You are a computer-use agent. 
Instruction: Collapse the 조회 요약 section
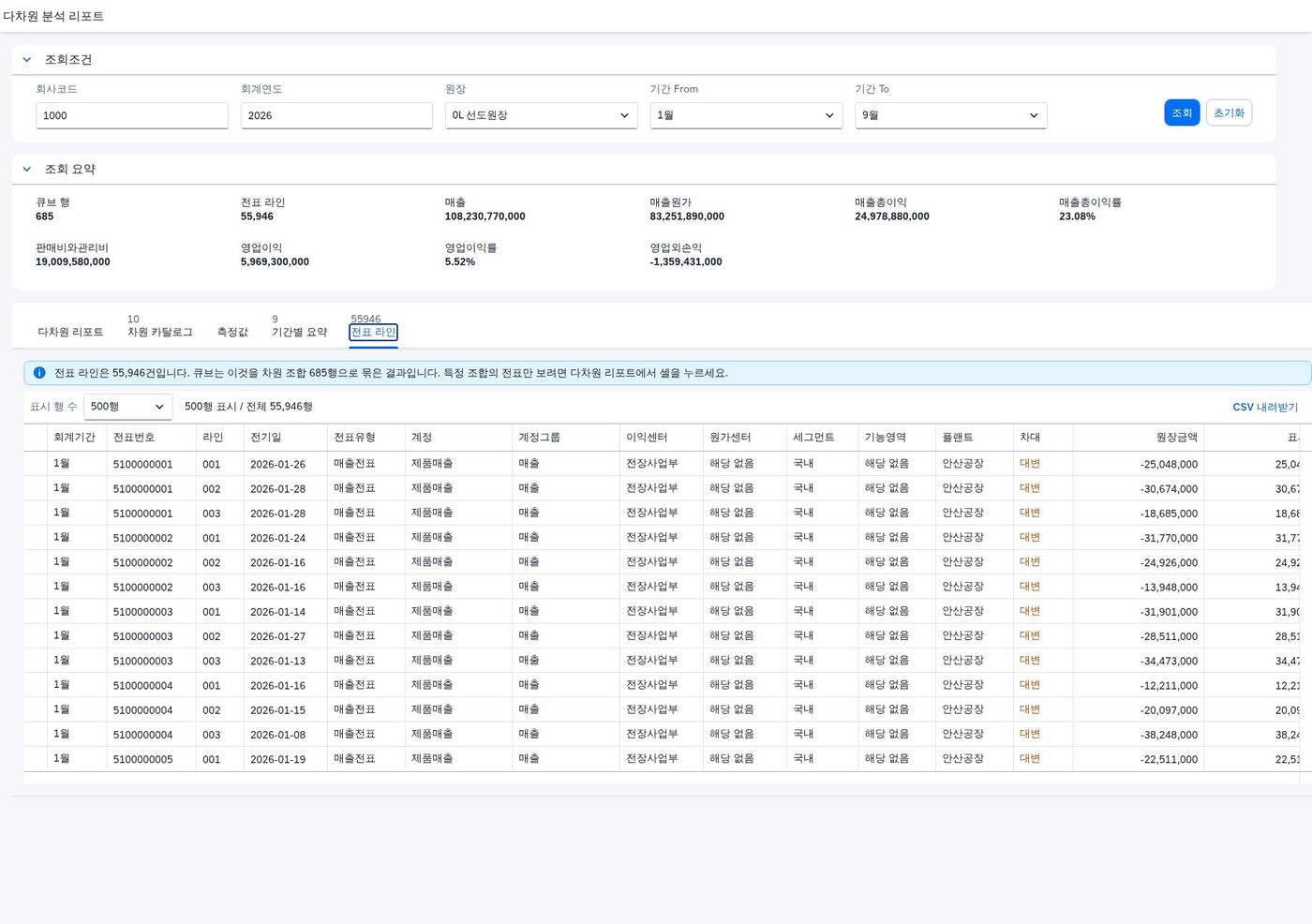(27, 170)
